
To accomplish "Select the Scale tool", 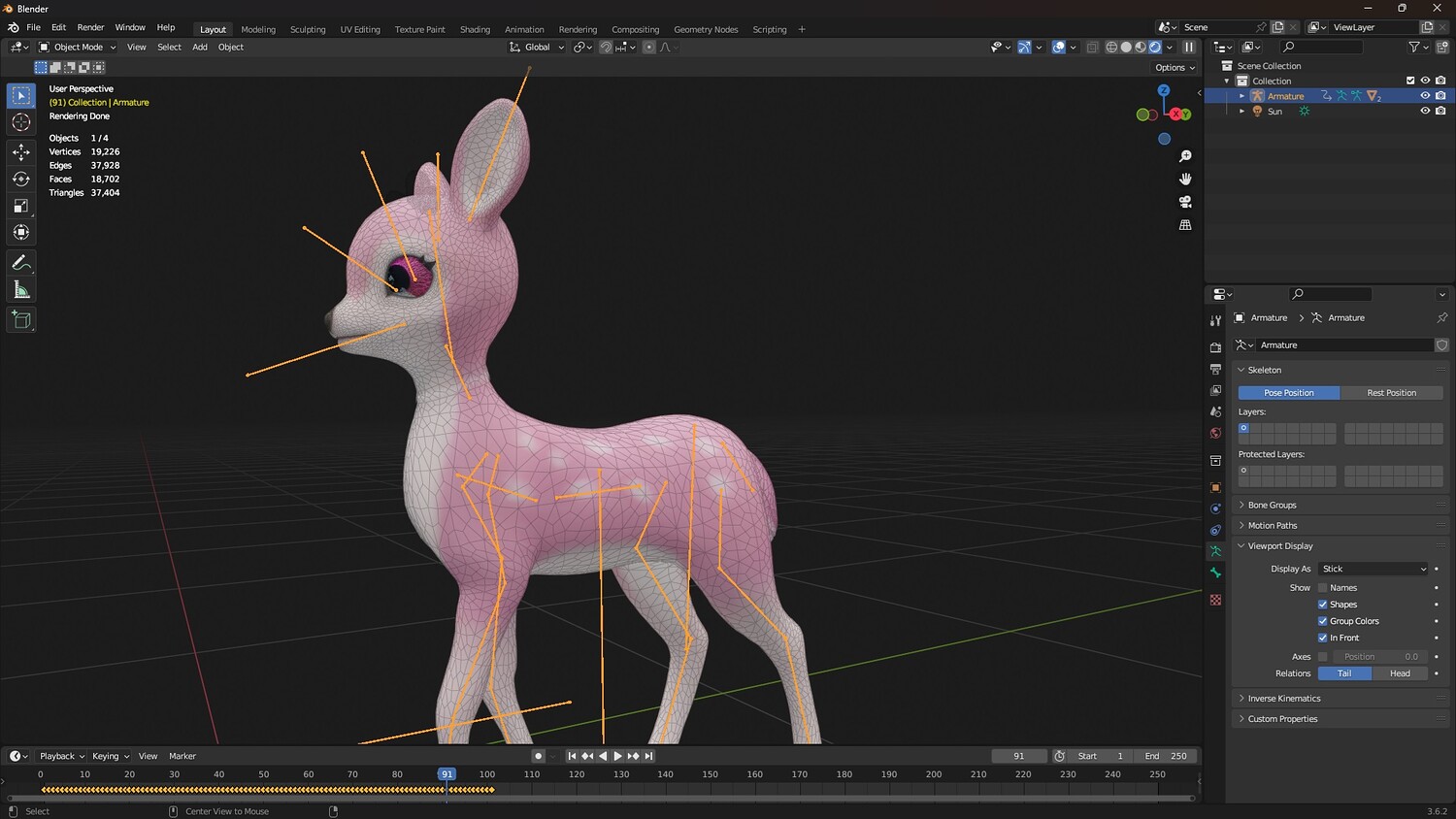I will (21, 206).
